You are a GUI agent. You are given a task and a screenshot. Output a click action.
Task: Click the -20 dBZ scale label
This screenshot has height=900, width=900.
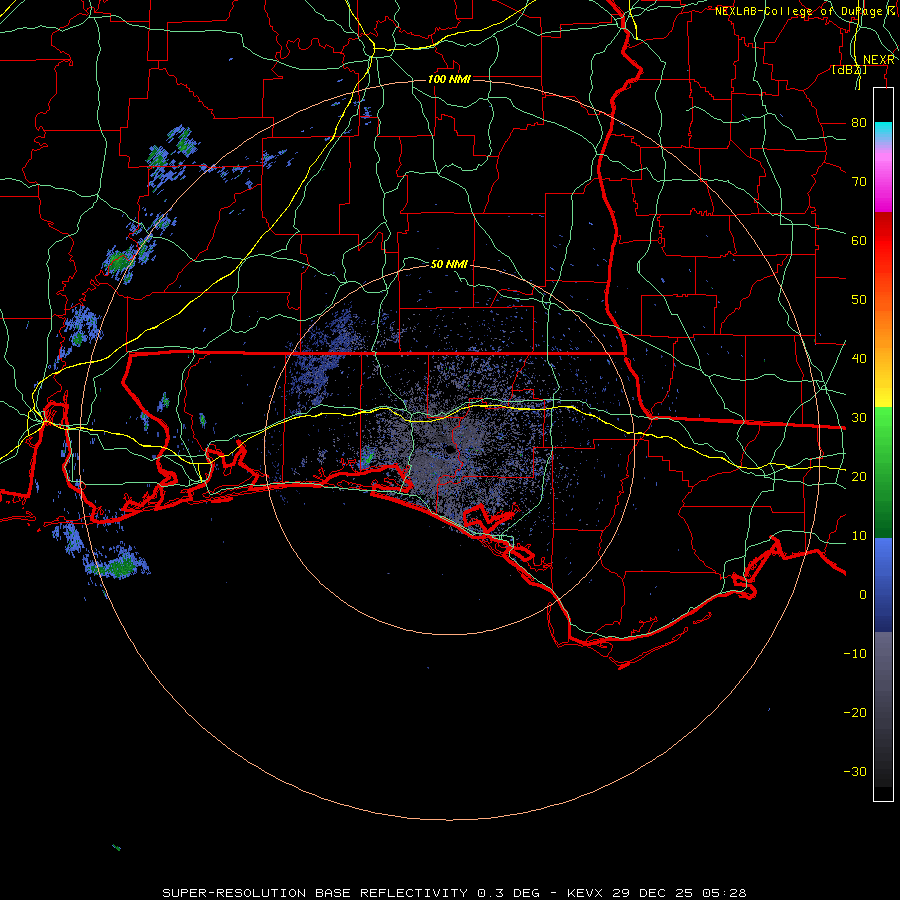(x=855, y=713)
